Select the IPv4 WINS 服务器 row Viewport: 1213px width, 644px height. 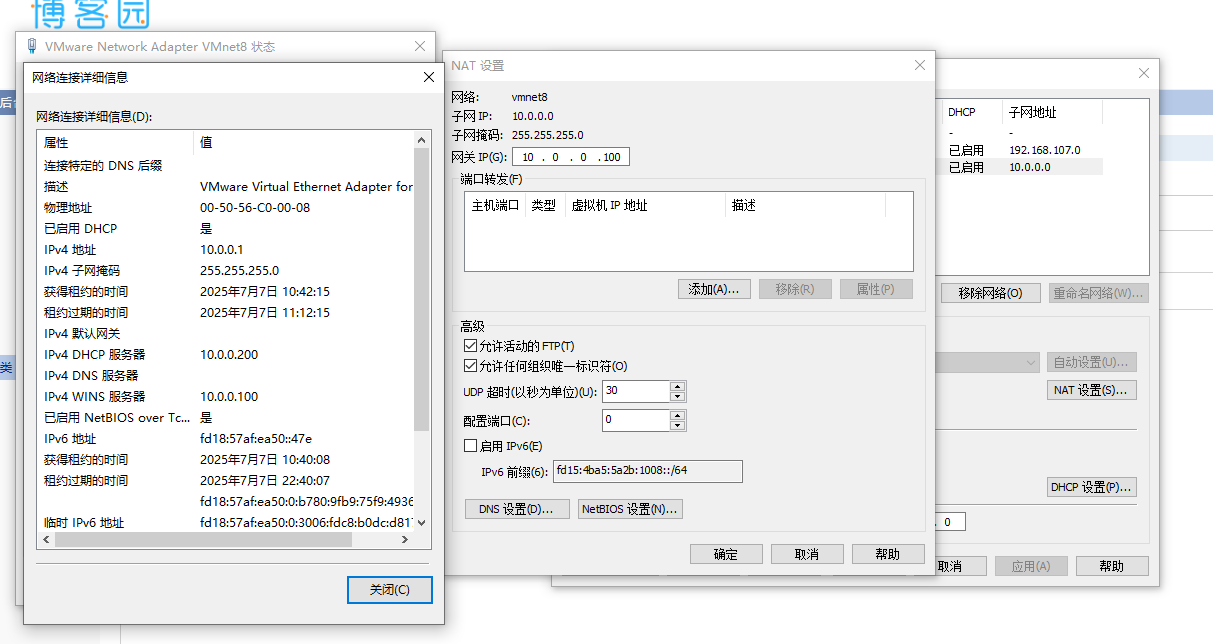(x=225, y=396)
